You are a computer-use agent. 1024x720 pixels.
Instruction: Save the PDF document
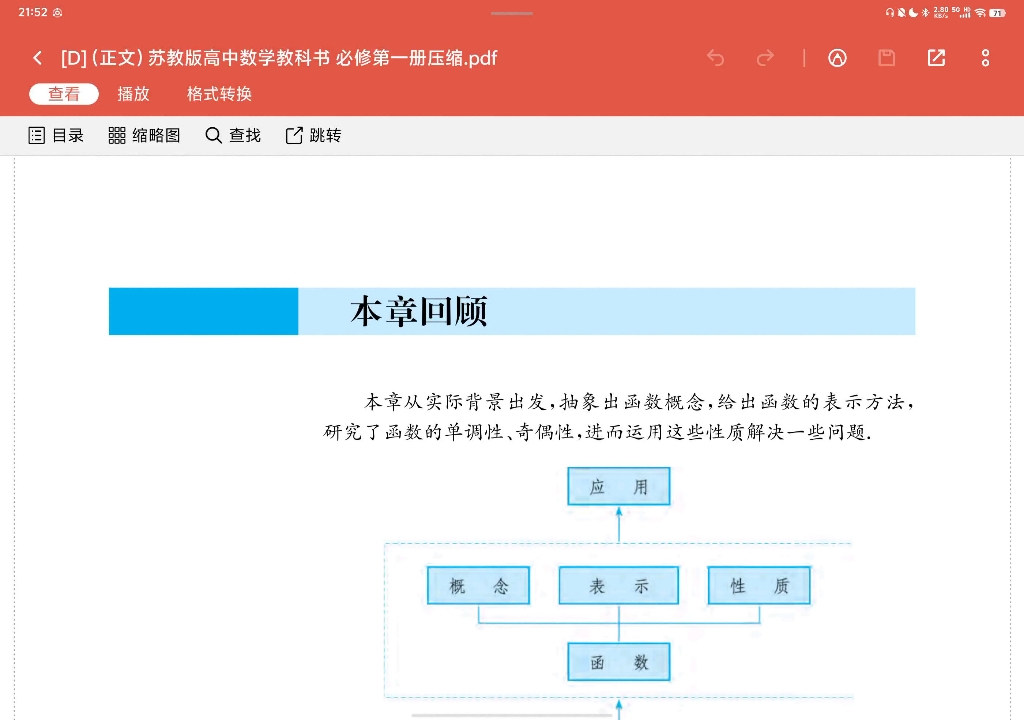(886, 58)
